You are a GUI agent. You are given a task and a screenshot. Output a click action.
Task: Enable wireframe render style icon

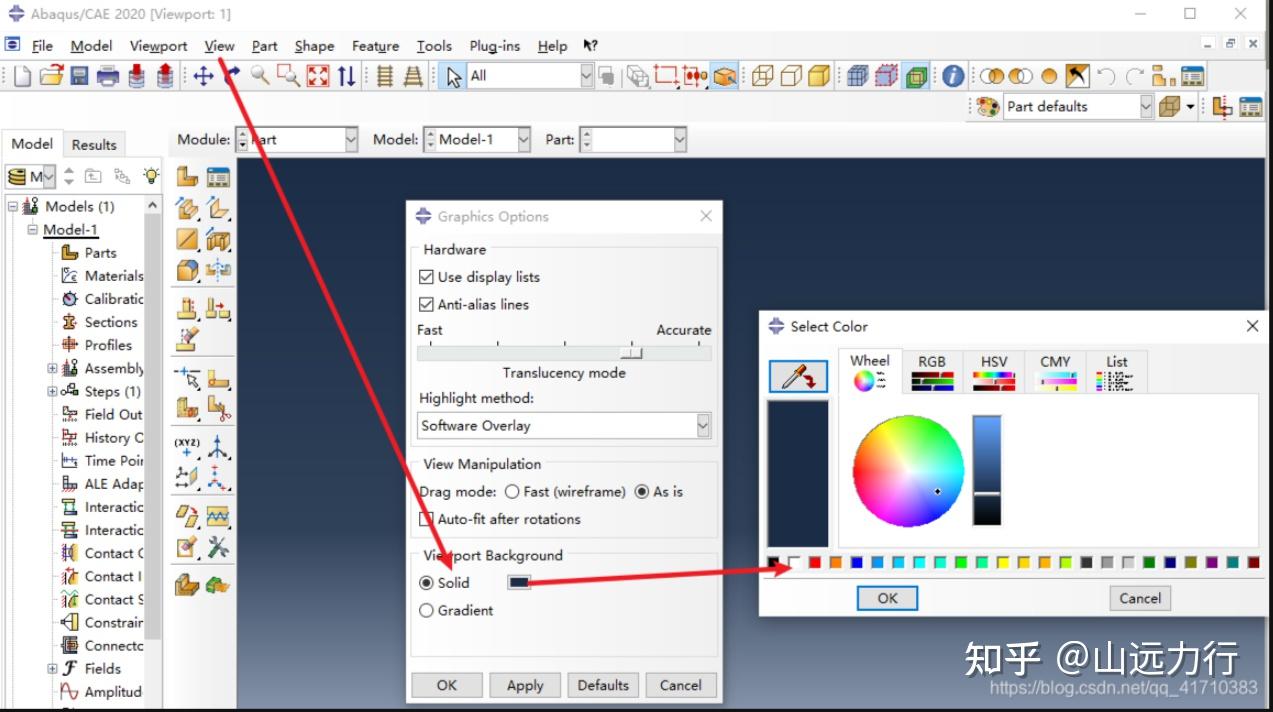coord(762,76)
